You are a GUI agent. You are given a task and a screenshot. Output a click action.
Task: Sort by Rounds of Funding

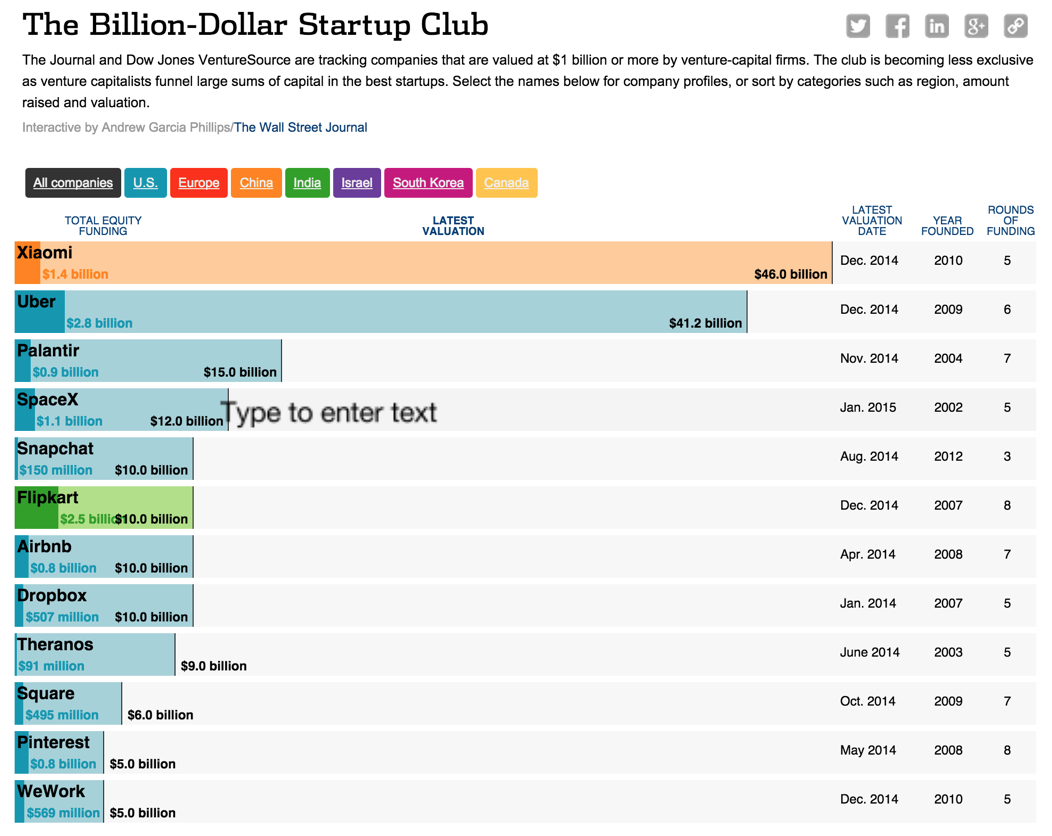(1010, 221)
